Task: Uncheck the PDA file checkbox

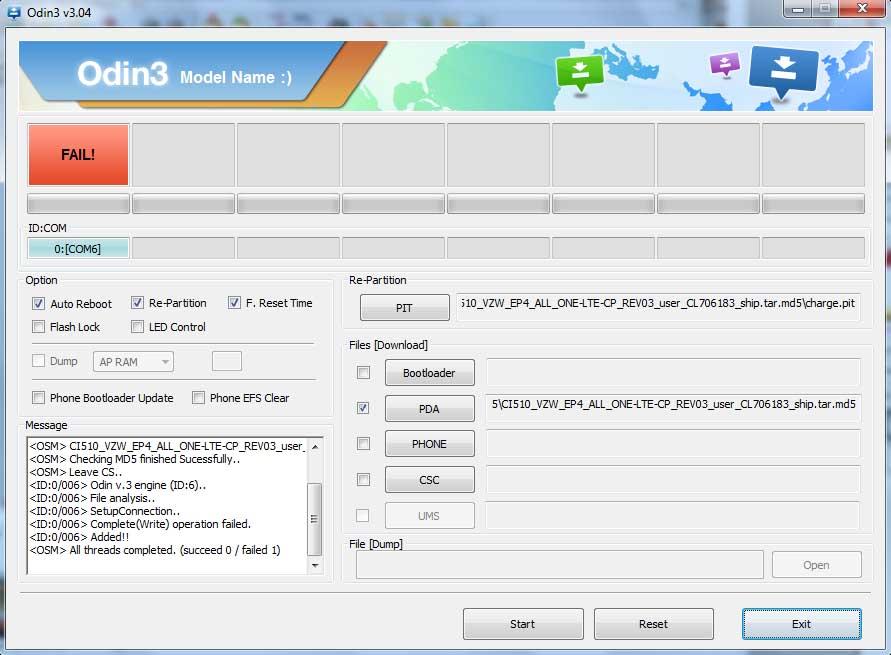Action: tap(363, 408)
